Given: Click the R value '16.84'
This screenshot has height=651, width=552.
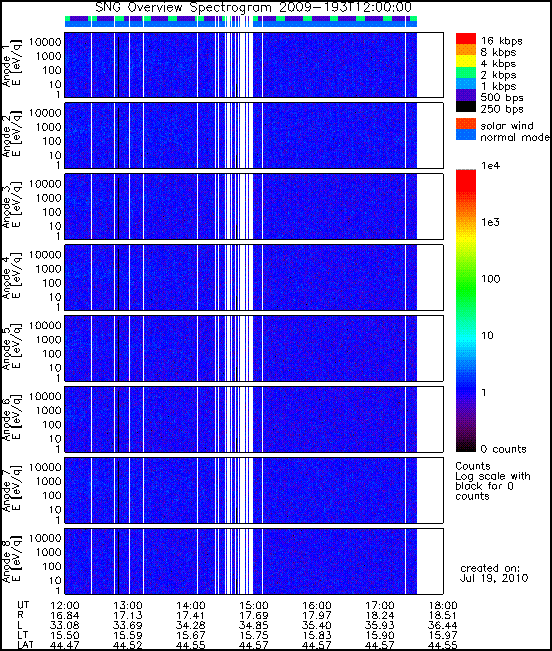Looking at the screenshot, I should coord(64,615).
